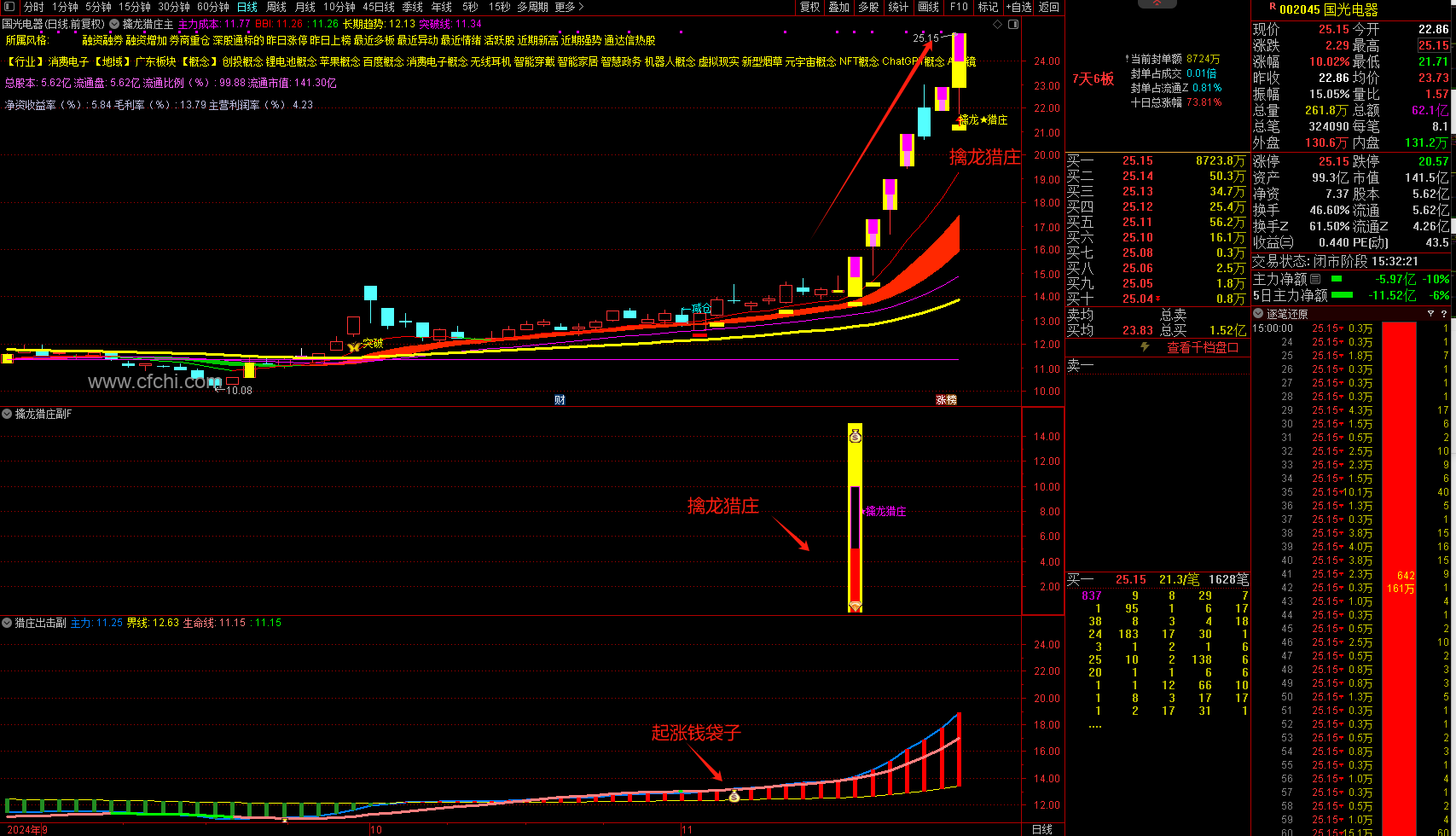The height and width of the screenshot is (836, 1456).
Task: Click the 7天6板 limit-up label
Action: (x=1093, y=79)
